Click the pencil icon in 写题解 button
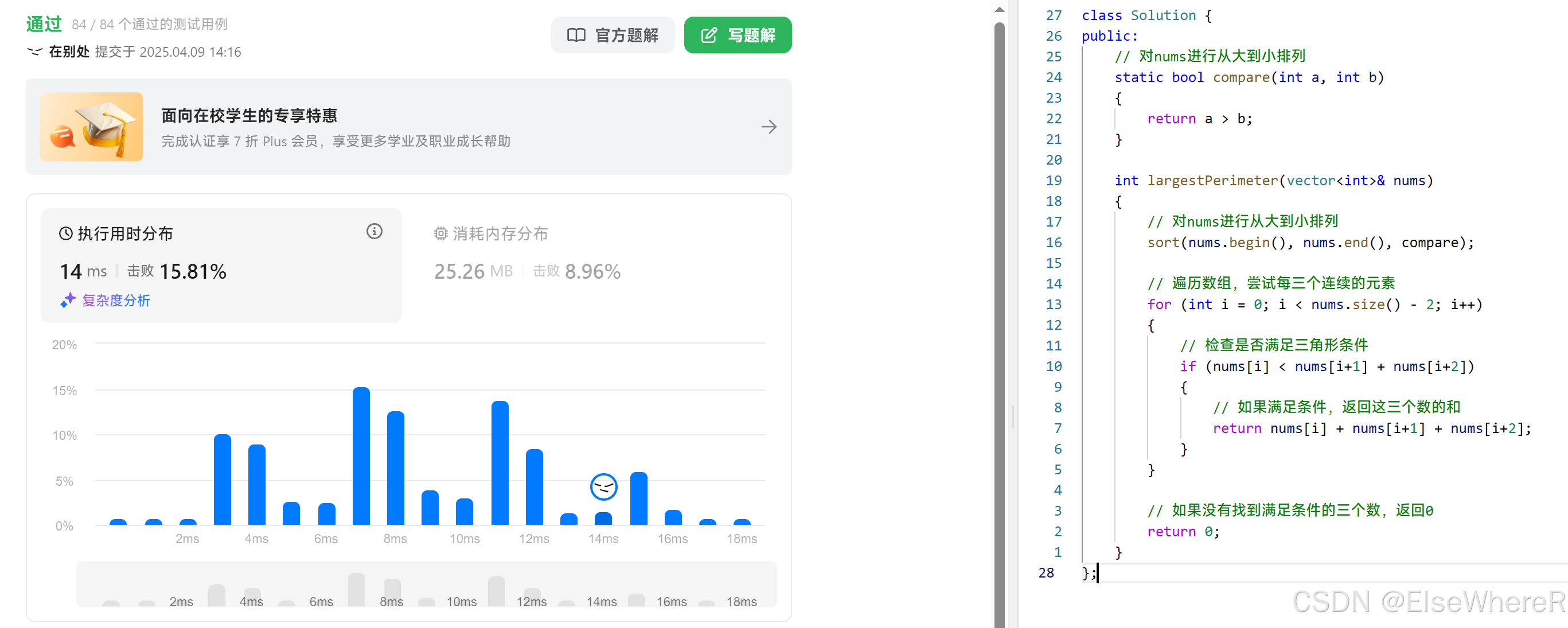The width and height of the screenshot is (1568, 628). point(709,36)
